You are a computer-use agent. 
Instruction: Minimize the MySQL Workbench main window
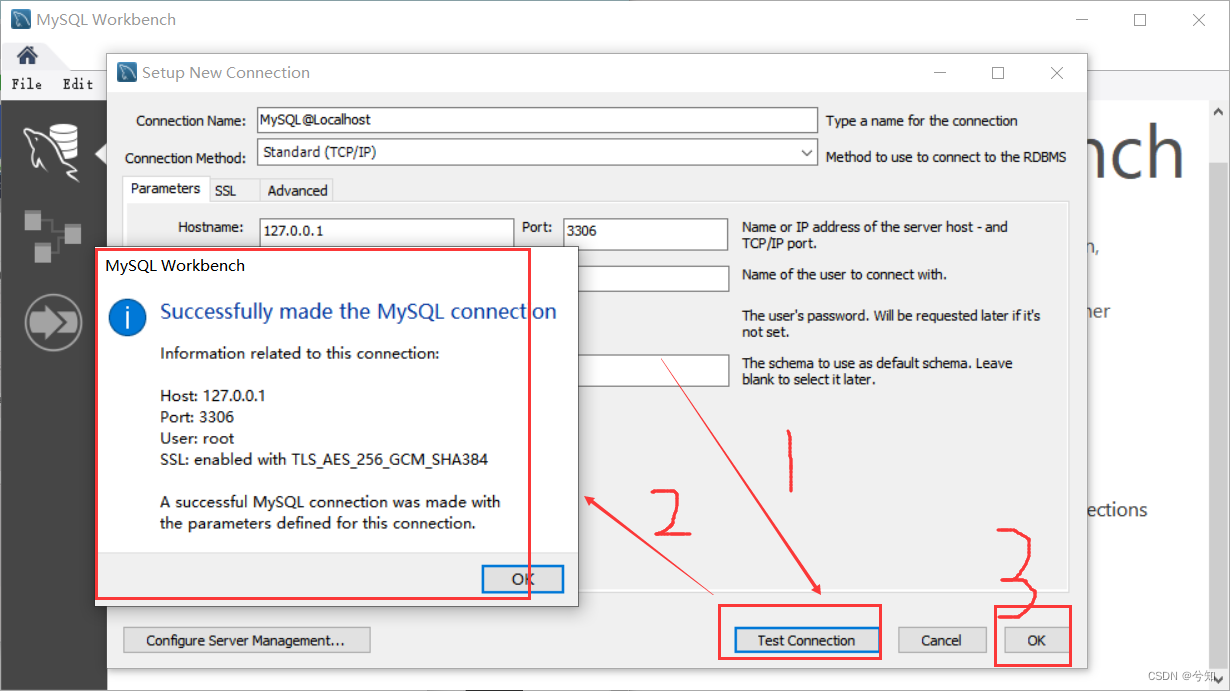pyautogui.click(x=1082, y=20)
